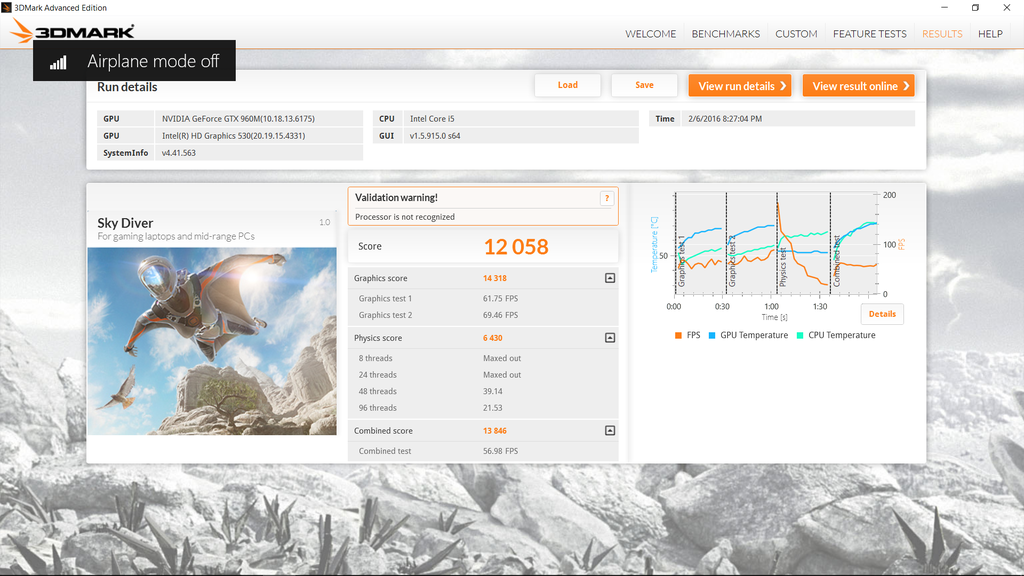Open the FEATURE TESTS tab

click(x=869, y=34)
